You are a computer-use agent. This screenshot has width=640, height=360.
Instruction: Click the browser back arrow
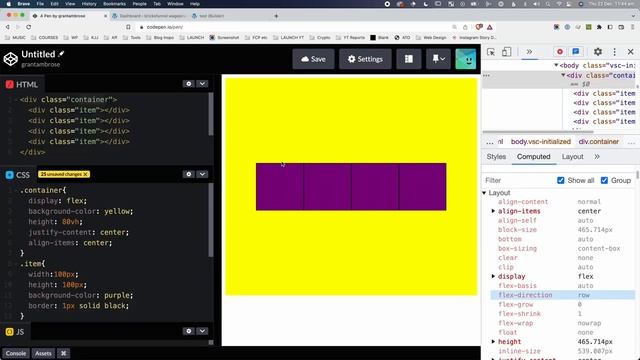tap(7, 27)
